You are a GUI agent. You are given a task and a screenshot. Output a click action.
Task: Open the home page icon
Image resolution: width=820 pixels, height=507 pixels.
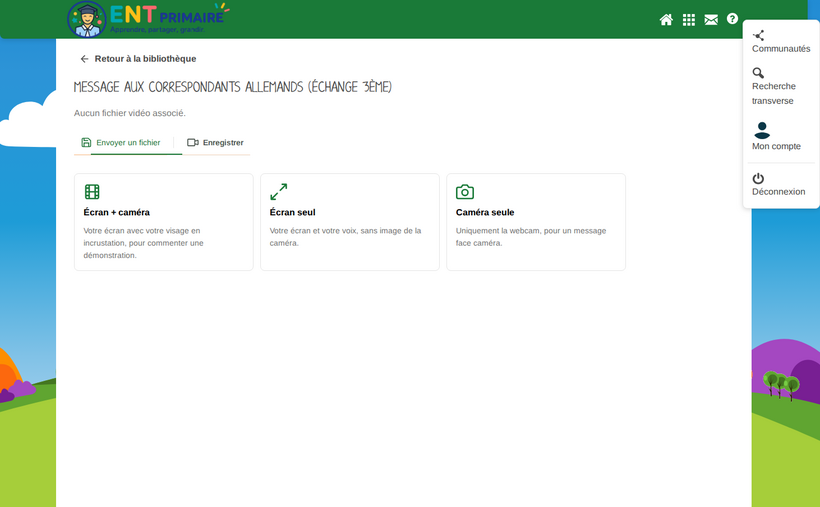666,20
